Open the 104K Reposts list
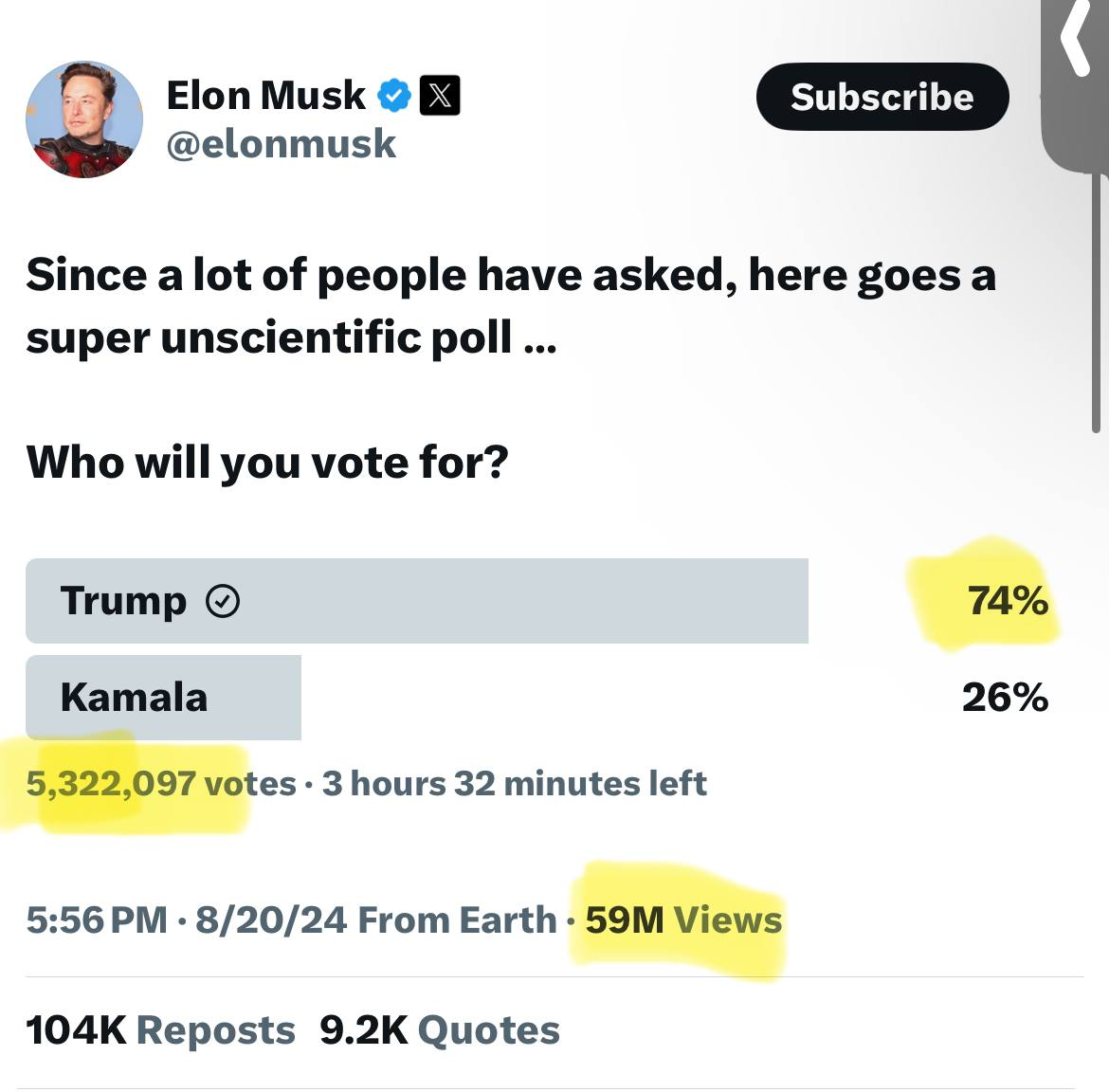 pyautogui.click(x=160, y=1030)
